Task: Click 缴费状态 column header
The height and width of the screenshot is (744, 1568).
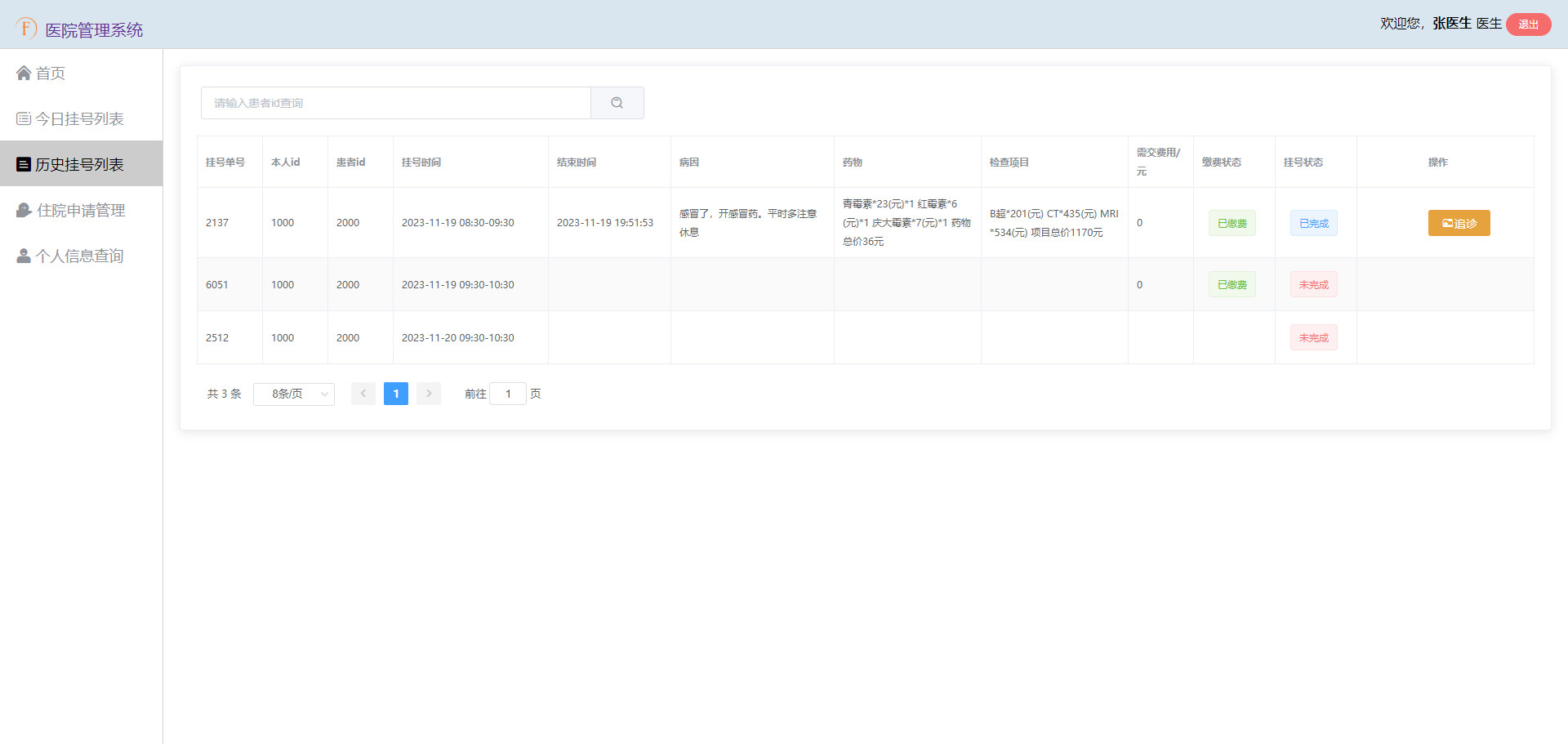Action: click(1234, 162)
